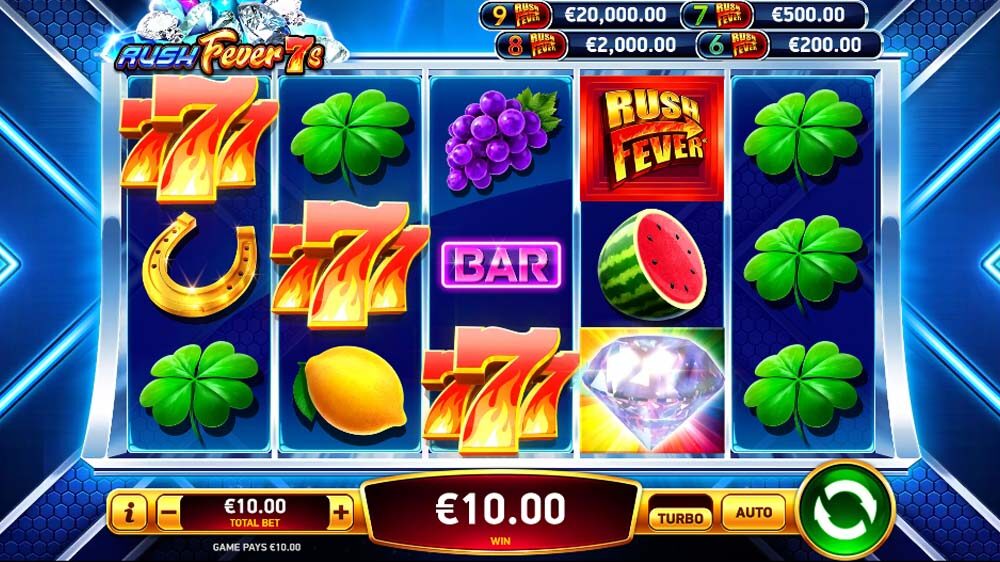Click the Rush Fever 7s logo
Screen dimensions: 1000x562
[221, 51]
